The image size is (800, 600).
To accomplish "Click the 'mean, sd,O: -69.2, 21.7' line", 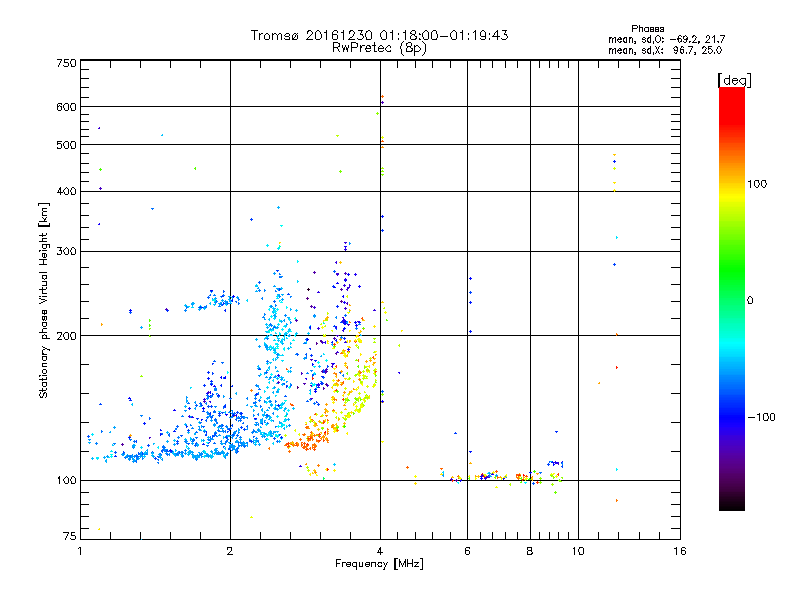I will [x=666, y=39].
